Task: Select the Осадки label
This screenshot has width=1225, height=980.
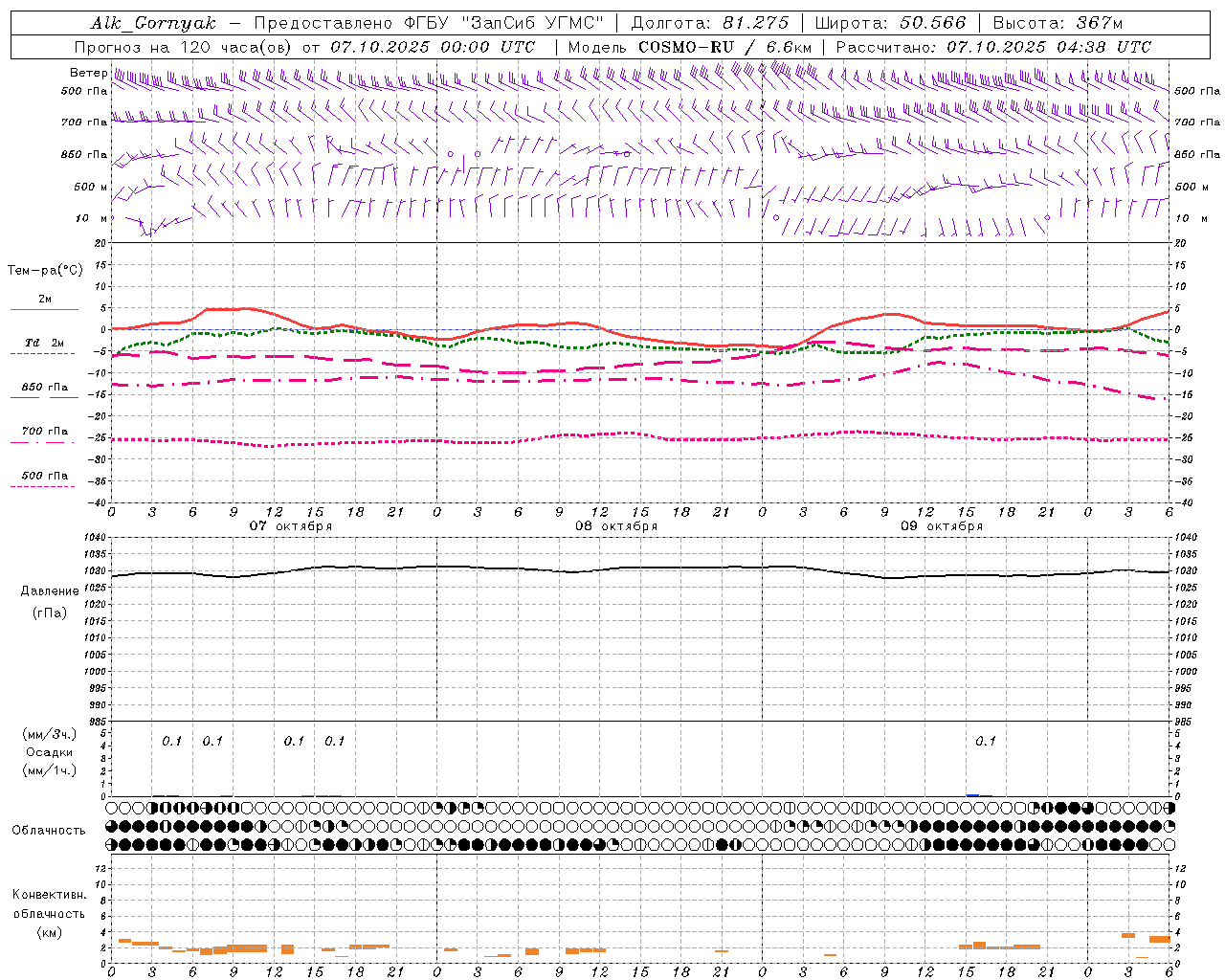Action: click(x=50, y=752)
